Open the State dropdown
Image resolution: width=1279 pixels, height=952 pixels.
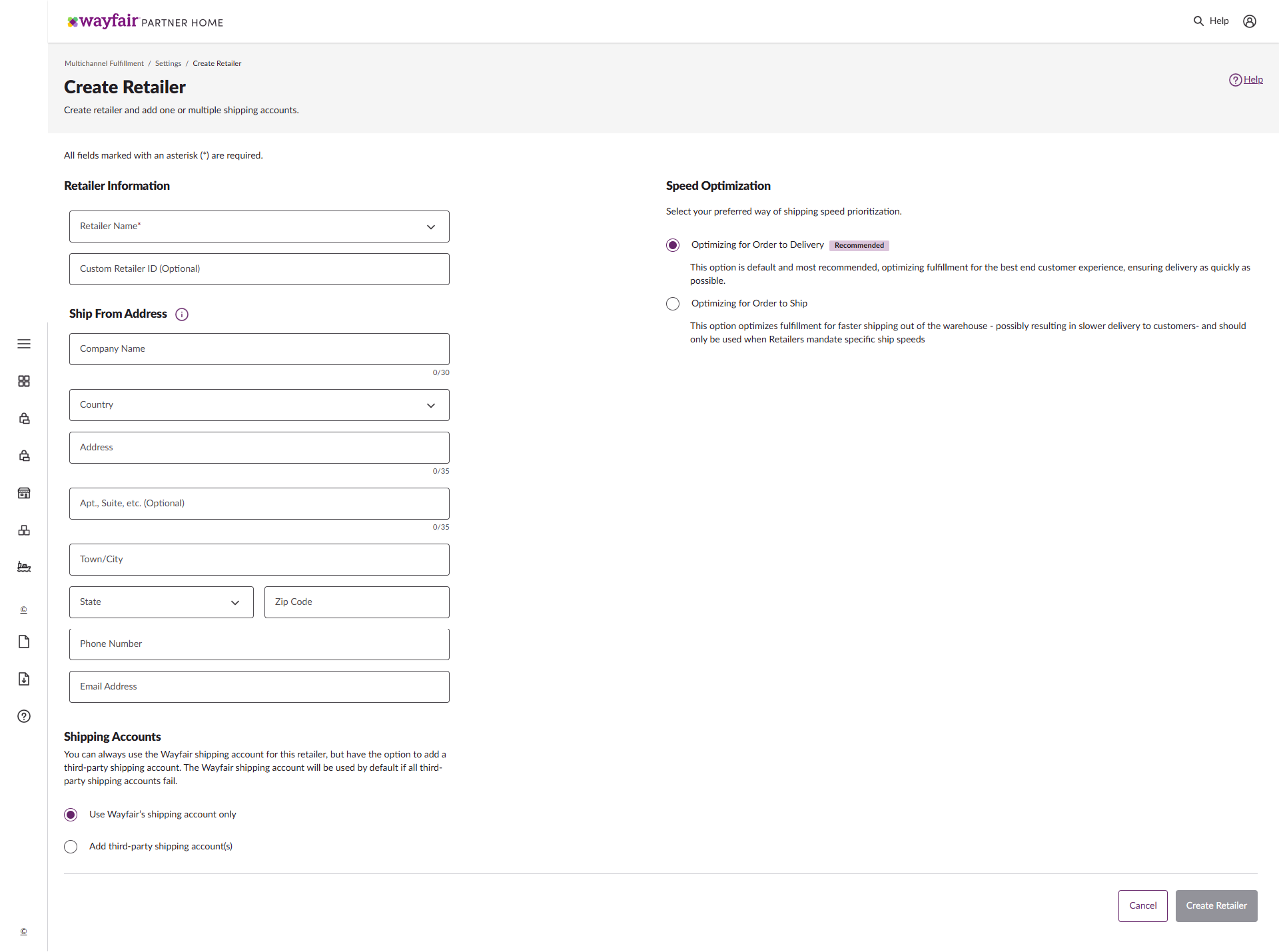click(161, 602)
